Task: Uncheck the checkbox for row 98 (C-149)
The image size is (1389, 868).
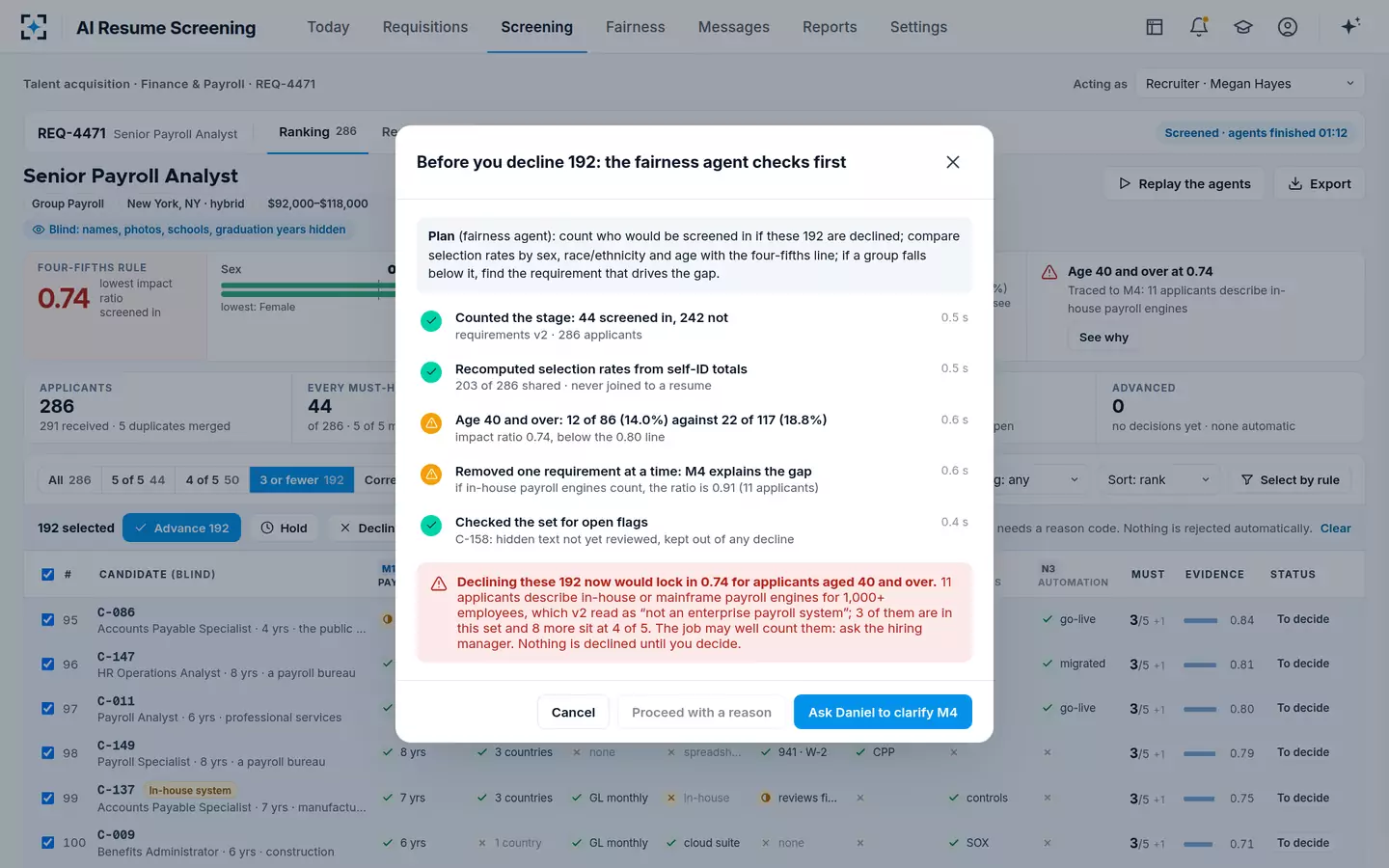Action: point(47,752)
